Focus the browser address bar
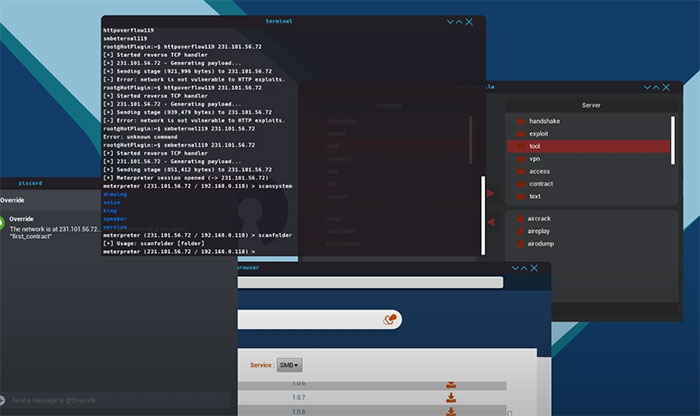 pyautogui.click(x=371, y=282)
